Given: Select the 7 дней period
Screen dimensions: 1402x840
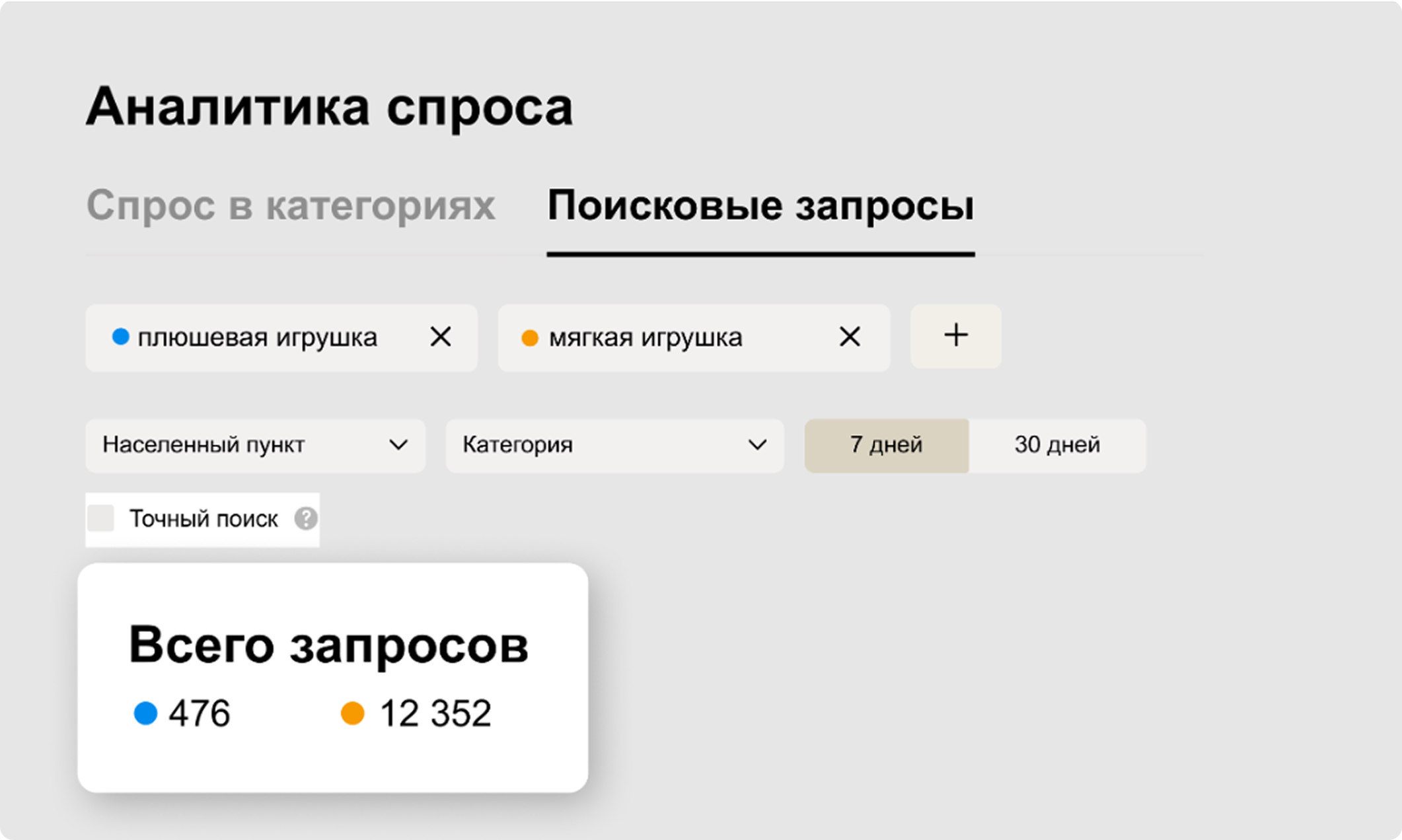Looking at the screenshot, I should click(x=886, y=445).
